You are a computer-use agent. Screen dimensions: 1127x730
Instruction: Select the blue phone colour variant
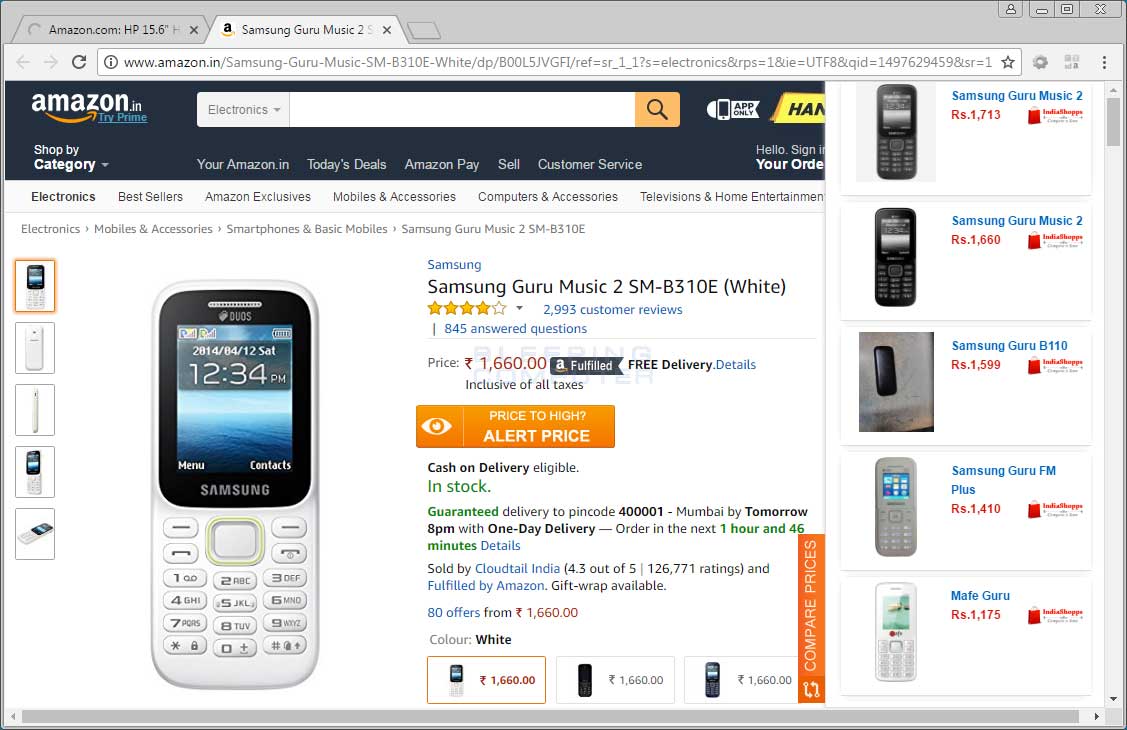coord(740,680)
